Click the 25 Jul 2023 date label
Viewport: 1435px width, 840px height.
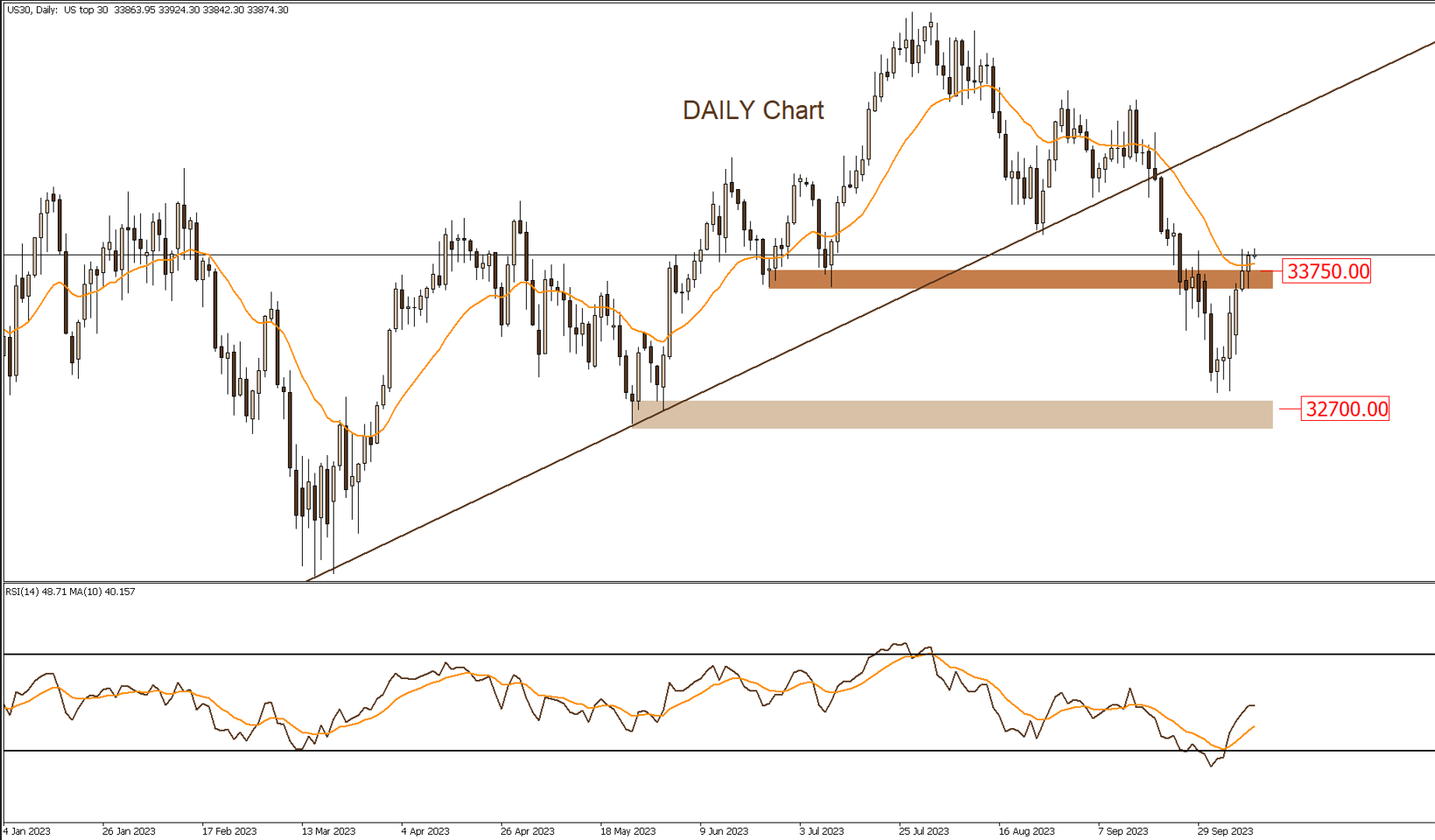coord(923,830)
